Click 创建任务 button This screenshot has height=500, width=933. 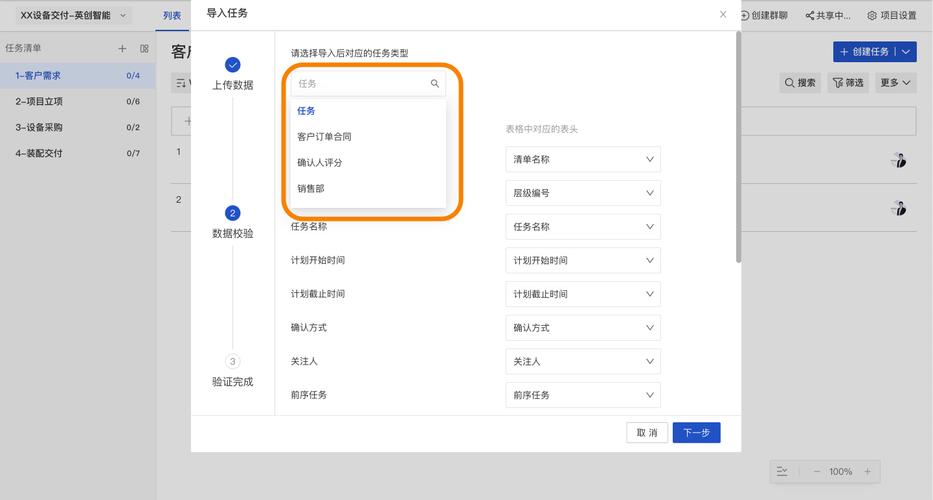tap(864, 52)
